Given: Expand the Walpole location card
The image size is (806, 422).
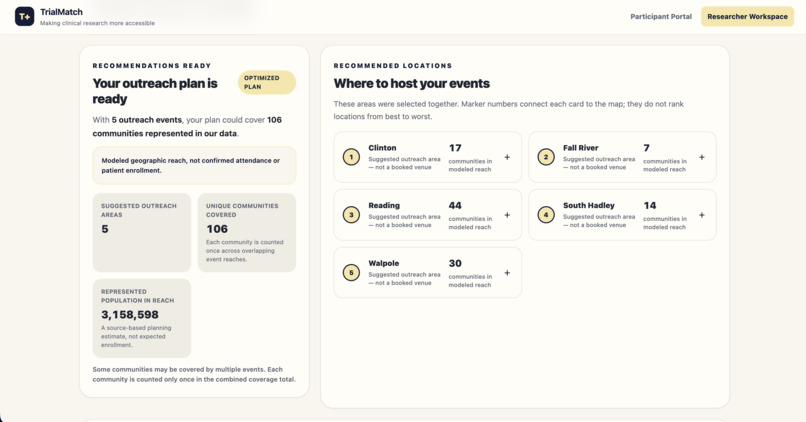Looking at the screenshot, I should click(507, 273).
